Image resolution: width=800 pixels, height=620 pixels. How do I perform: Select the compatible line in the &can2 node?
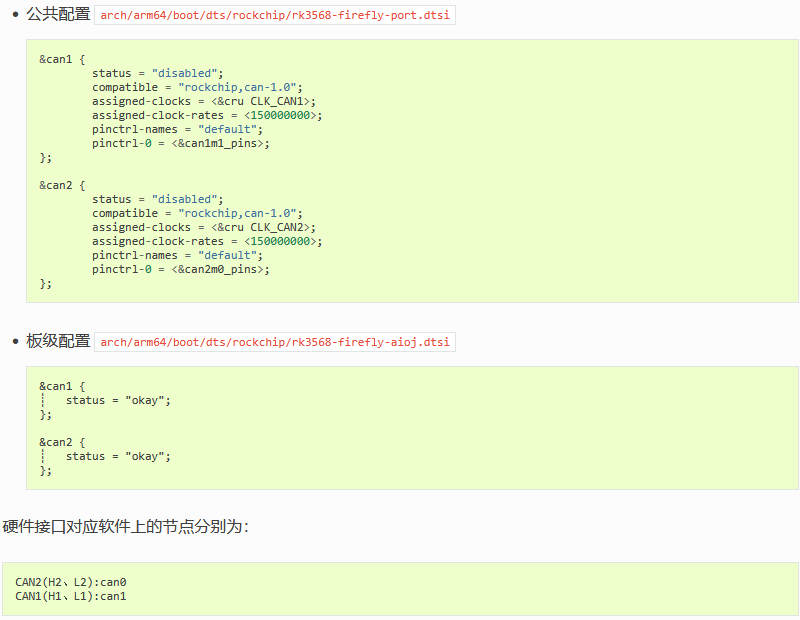coord(197,213)
